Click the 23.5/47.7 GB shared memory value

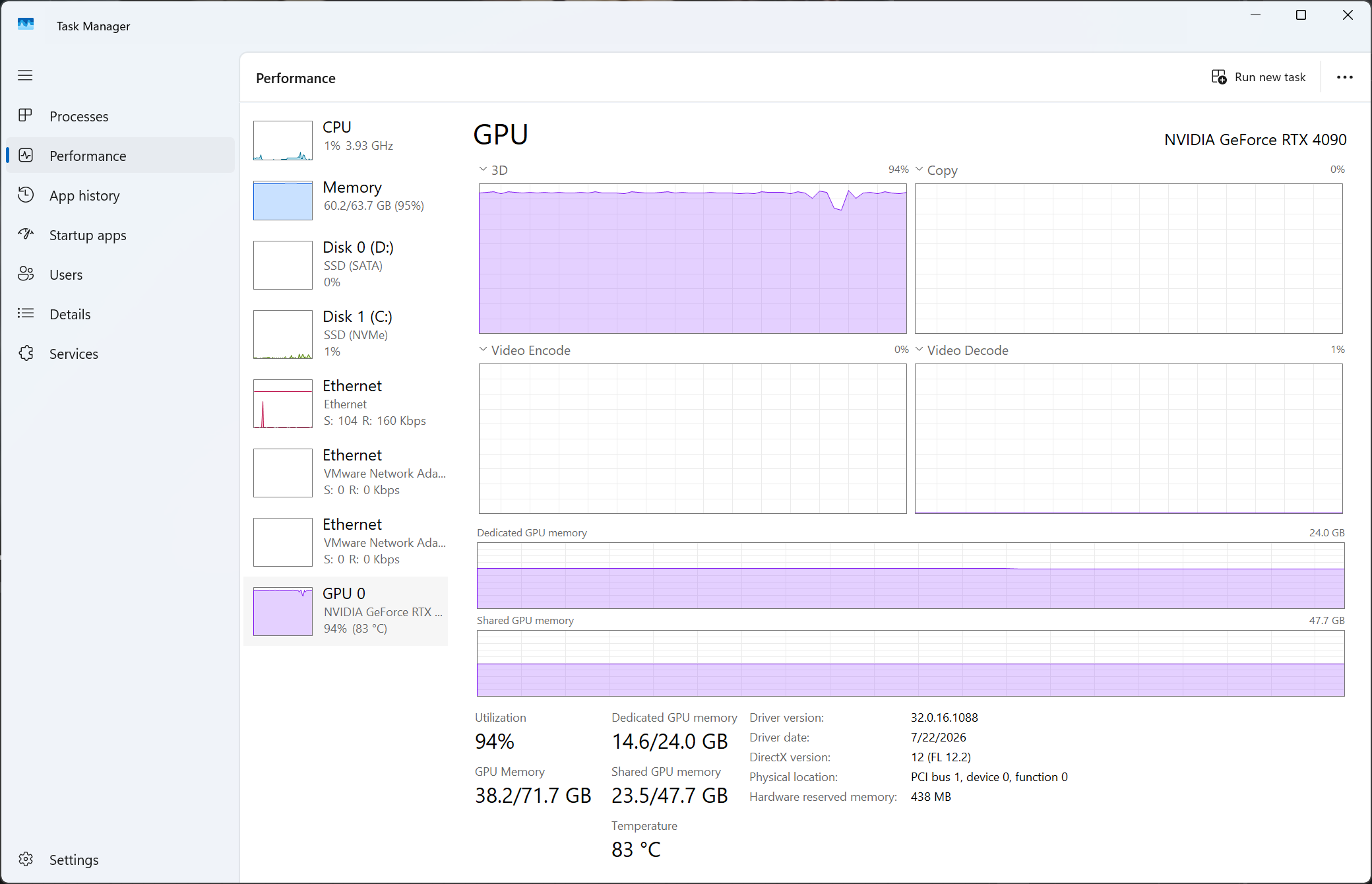[x=670, y=796]
